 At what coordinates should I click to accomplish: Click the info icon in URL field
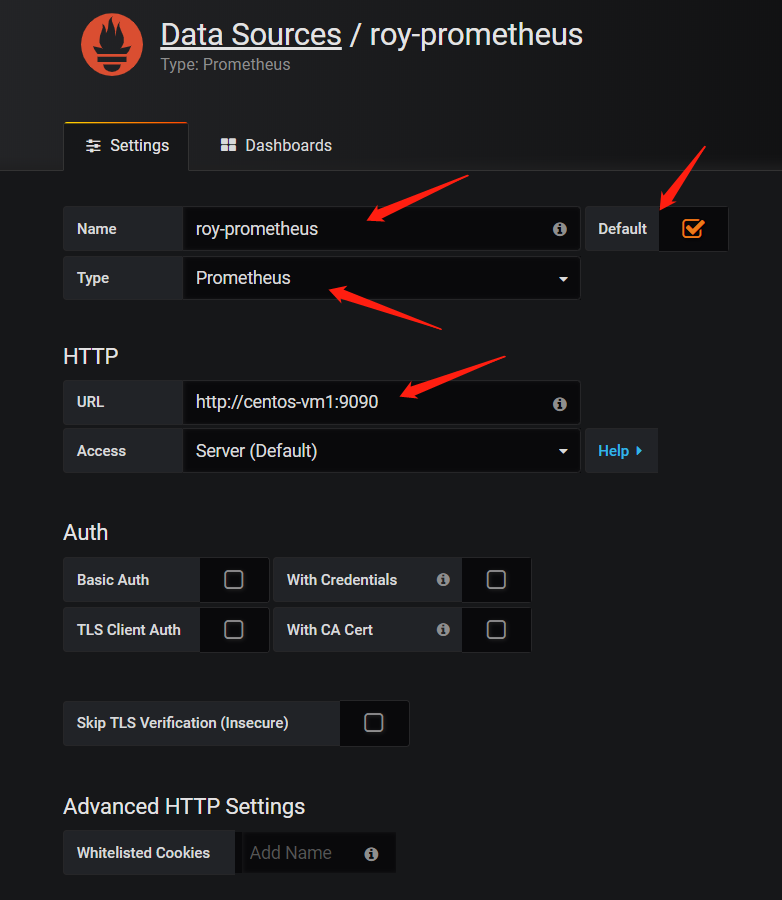tap(560, 404)
